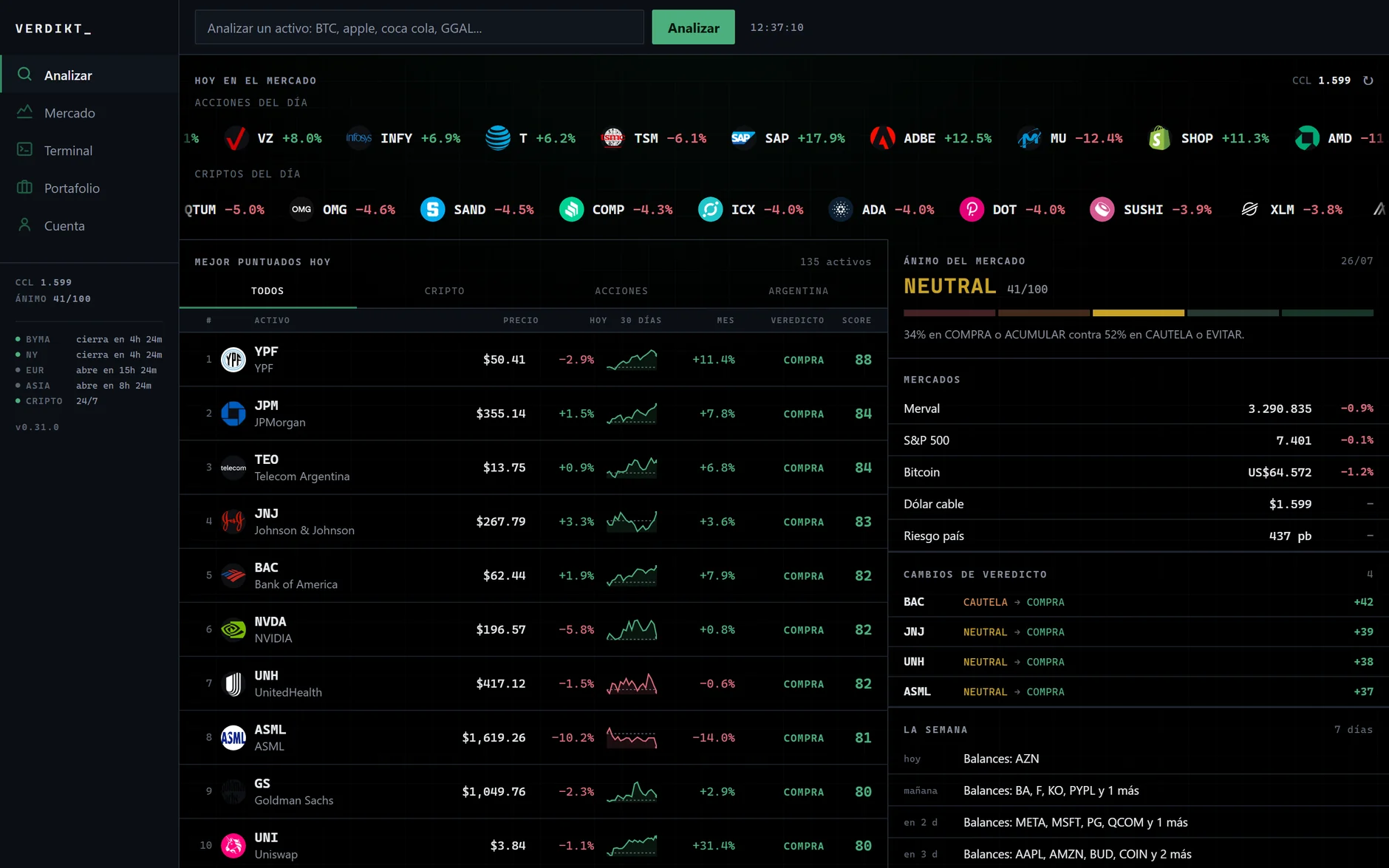Open the Telecom Argentina row name
Screen dimensions: 1389x868
(302, 476)
